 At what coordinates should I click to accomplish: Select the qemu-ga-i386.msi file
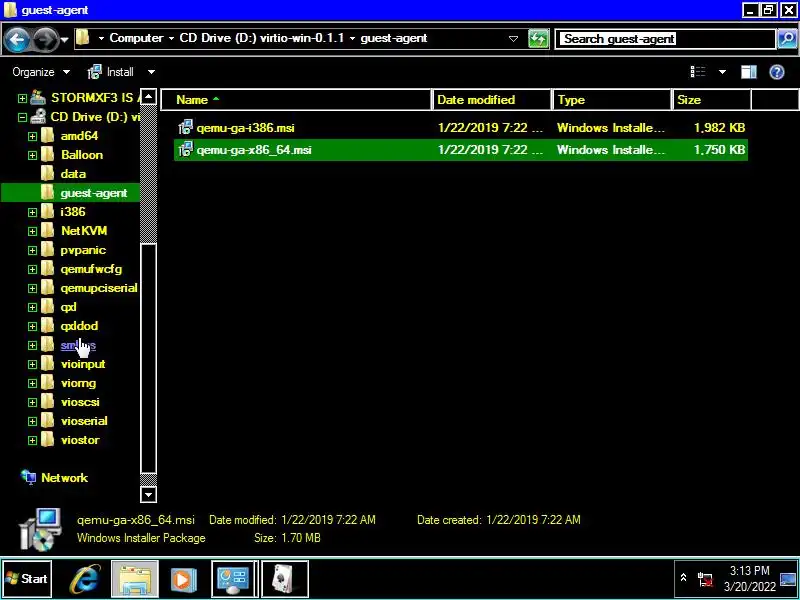[x=461, y=128]
